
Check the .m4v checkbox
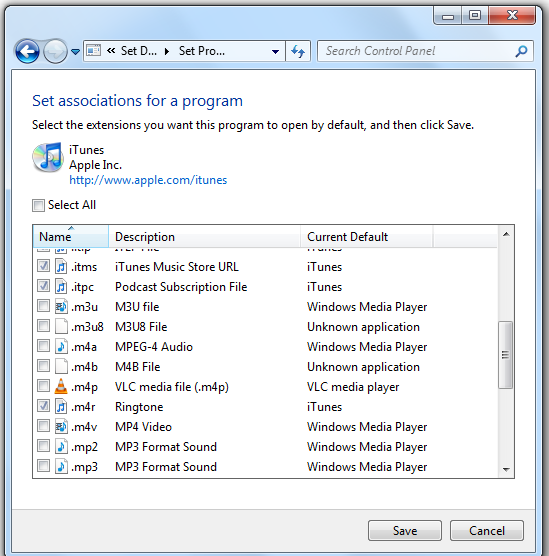[43, 426]
